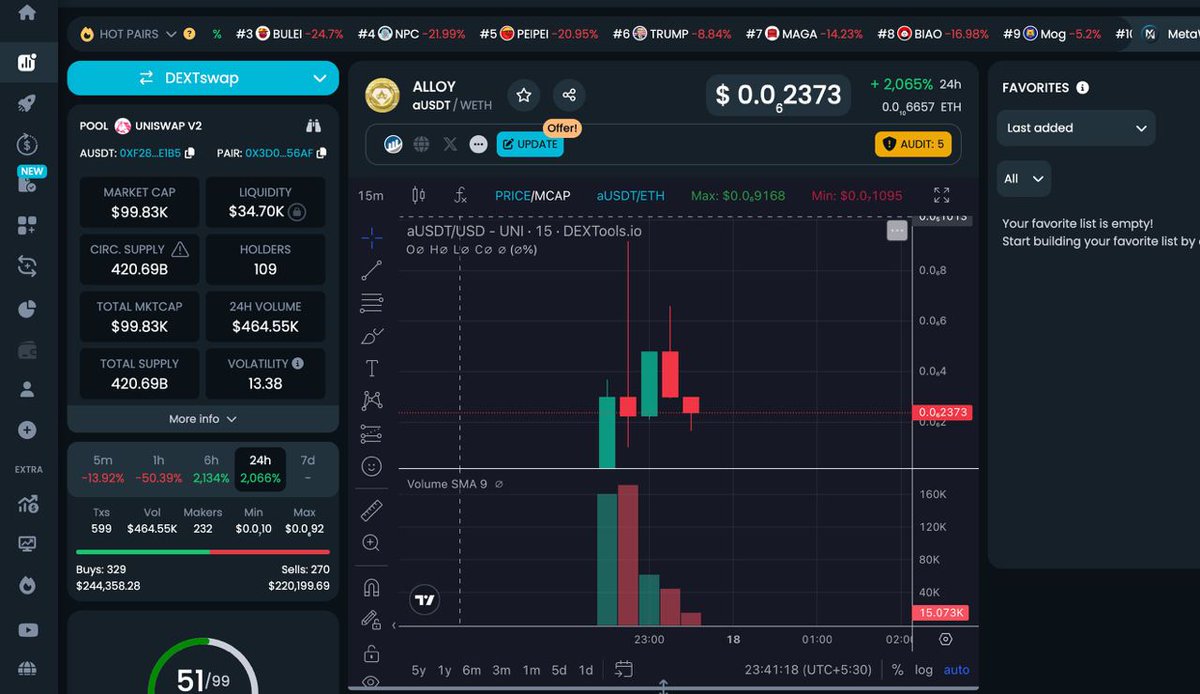Click the UPDATE button
Image resolution: width=1200 pixels, height=694 pixels.
[x=530, y=144]
